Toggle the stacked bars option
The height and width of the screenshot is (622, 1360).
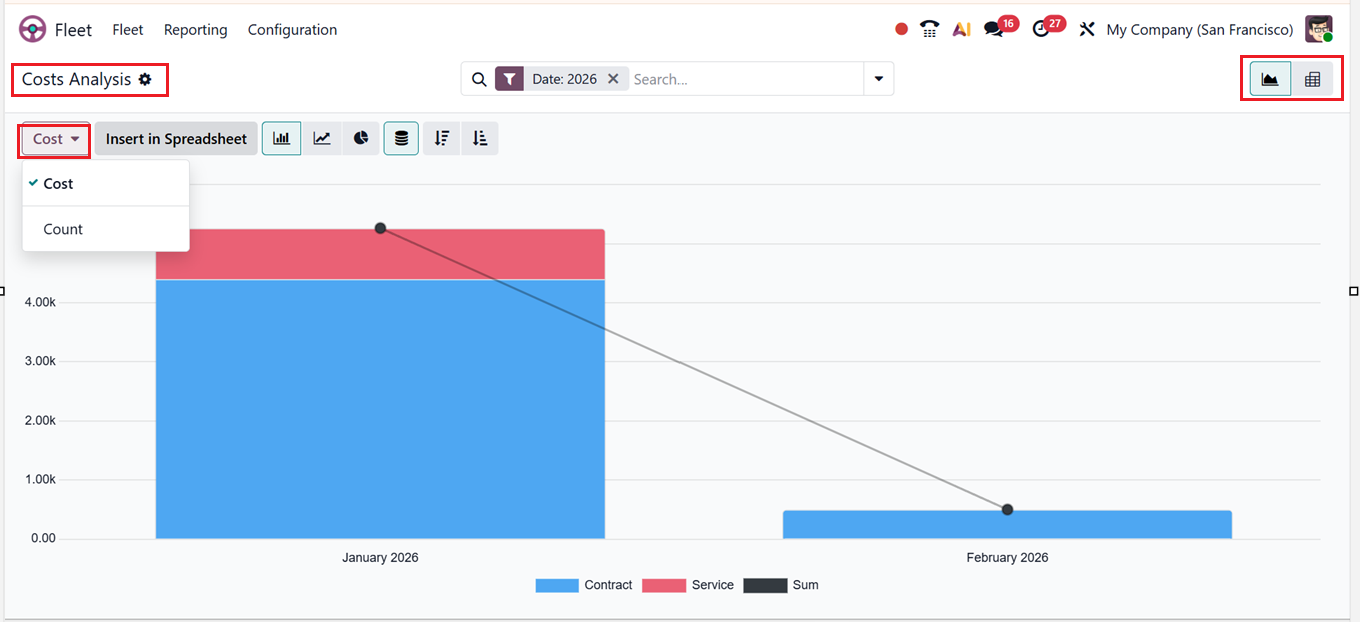[x=401, y=139]
